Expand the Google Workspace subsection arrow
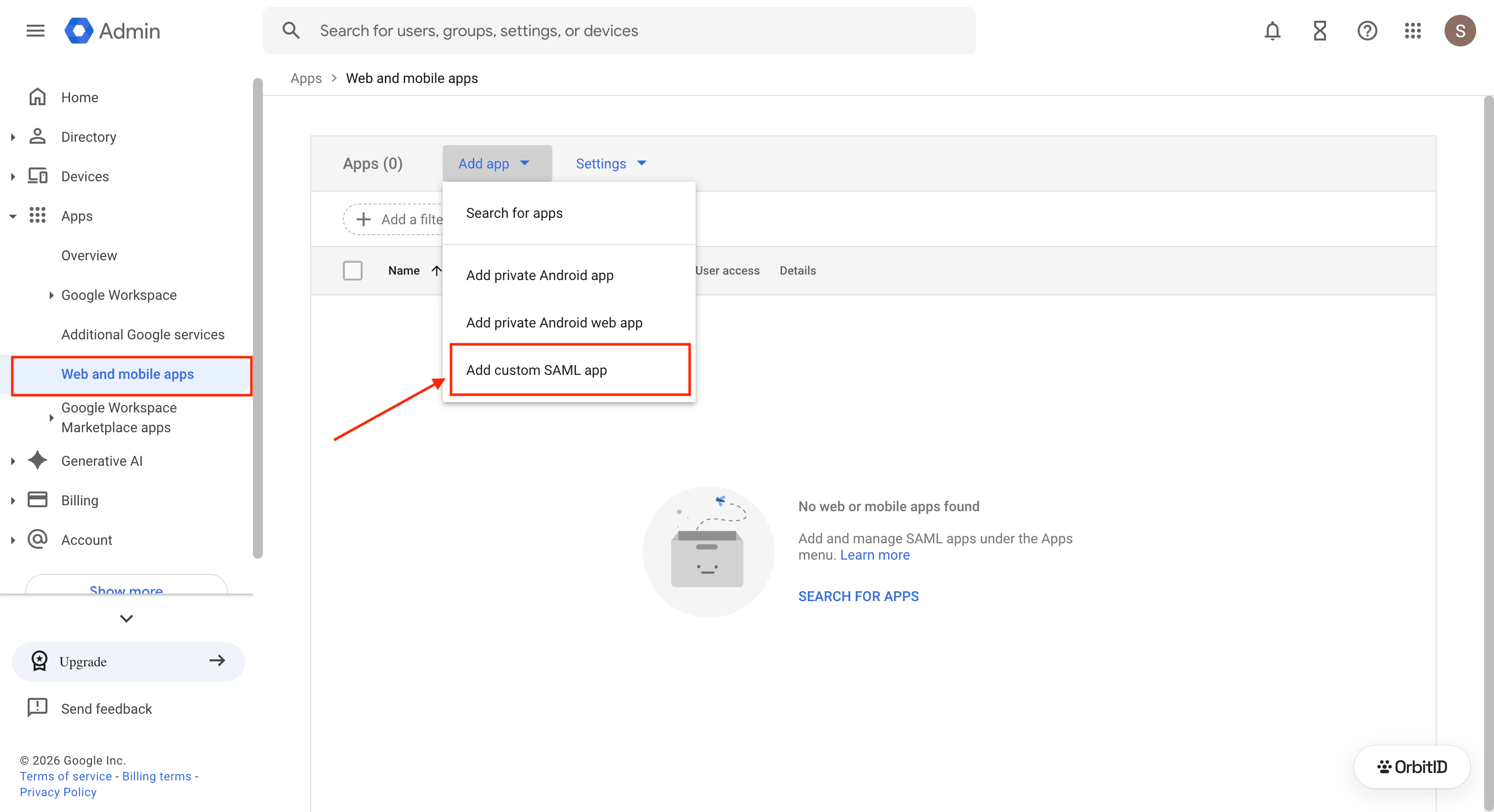The width and height of the screenshot is (1494, 812). pos(51,295)
